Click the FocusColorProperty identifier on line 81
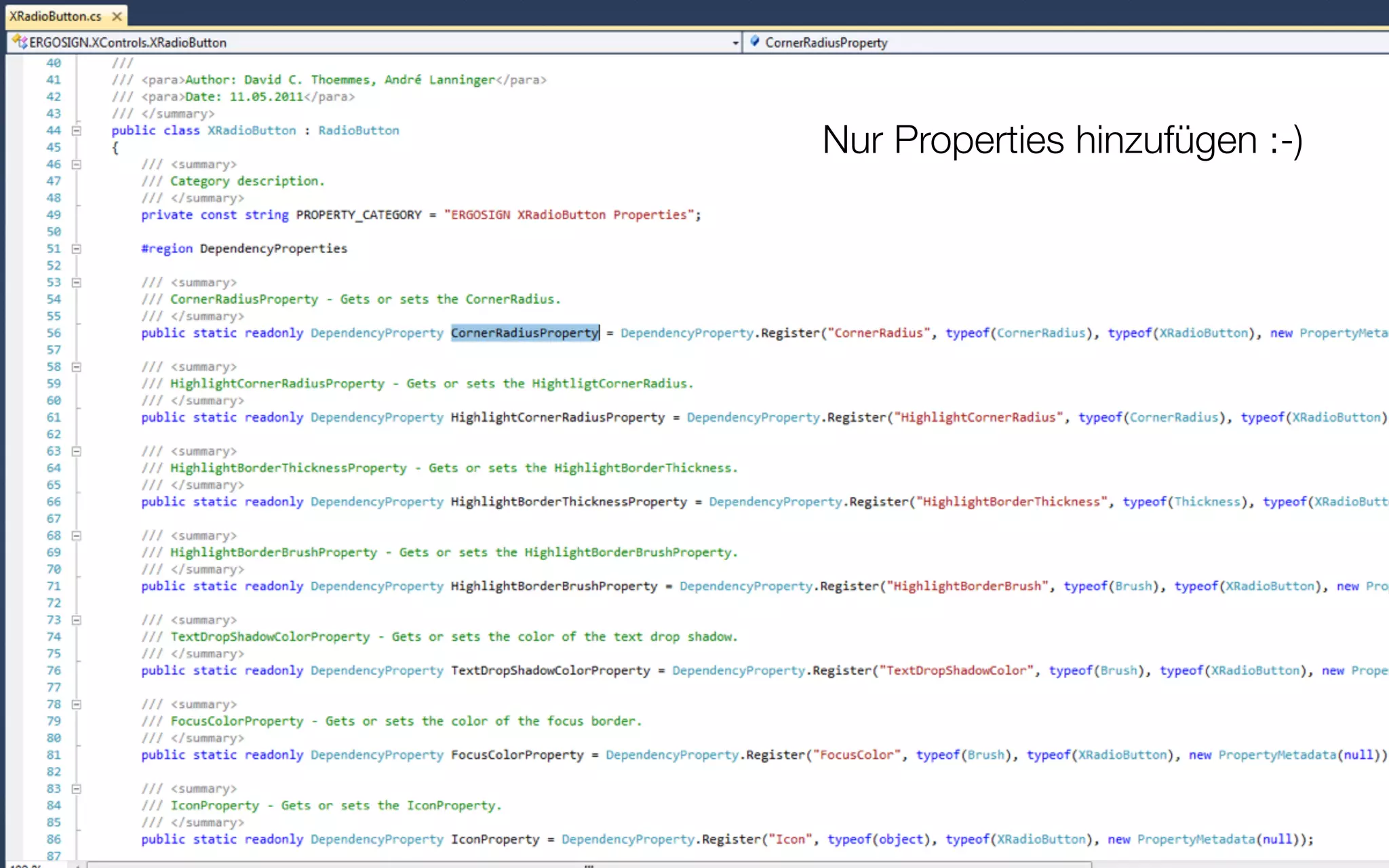The width and height of the screenshot is (1389, 868). 517,755
